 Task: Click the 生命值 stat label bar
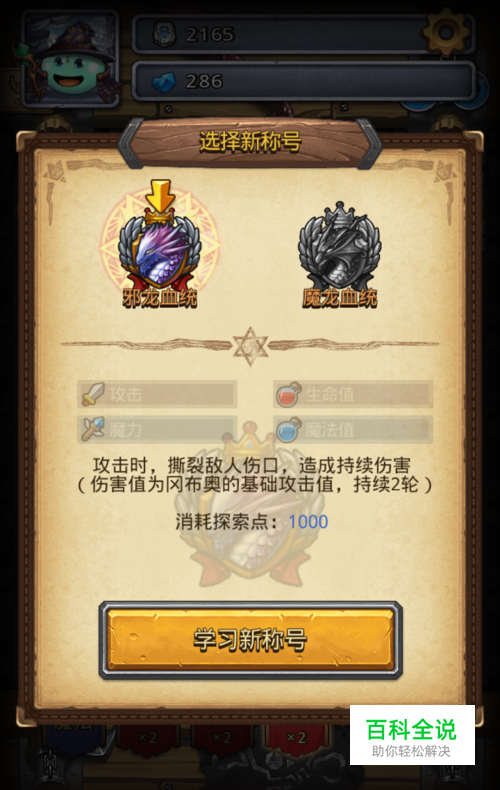pyautogui.click(x=353, y=394)
